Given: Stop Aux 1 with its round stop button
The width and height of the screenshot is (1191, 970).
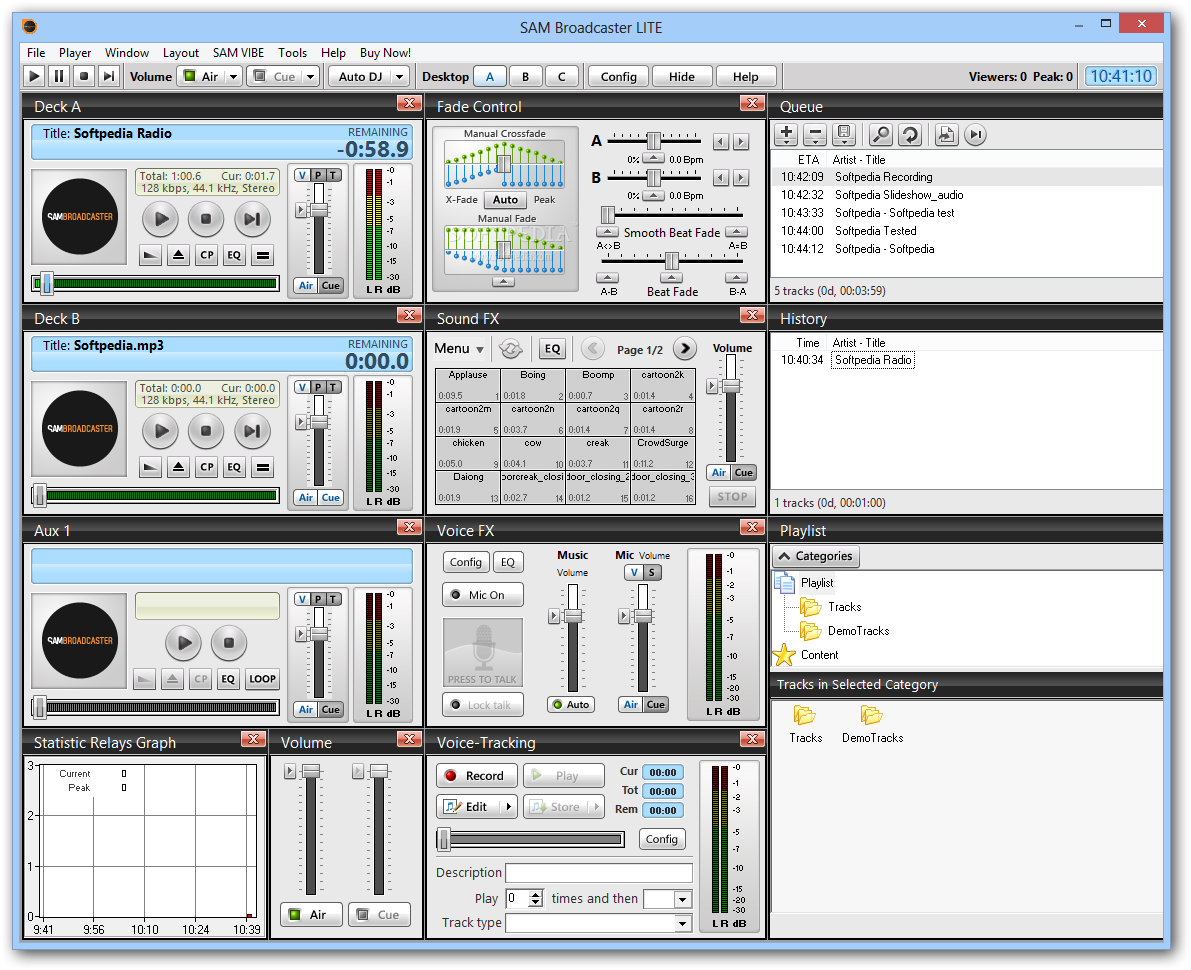Looking at the screenshot, I should tap(229, 643).
